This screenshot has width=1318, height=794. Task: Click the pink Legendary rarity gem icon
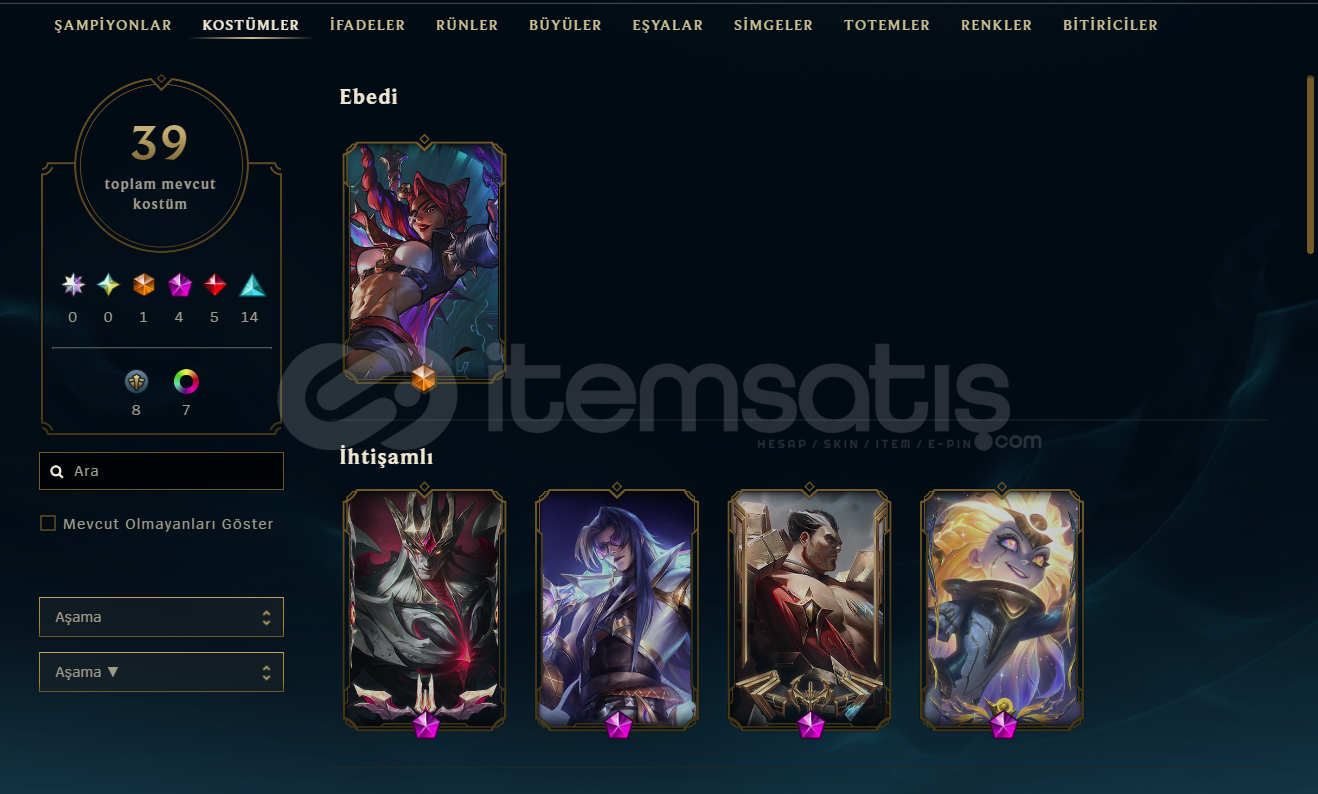coord(180,286)
